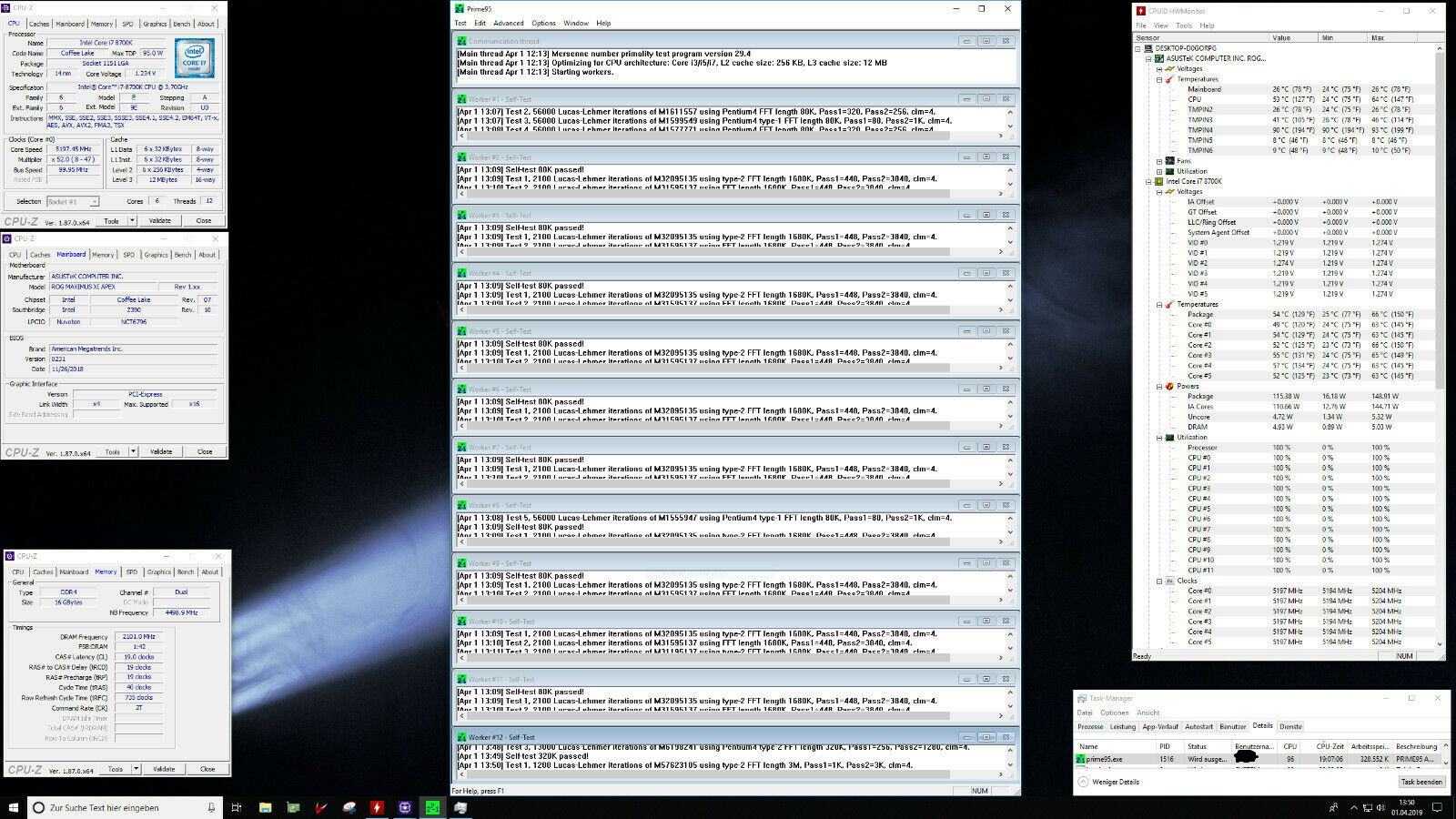The width and height of the screenshot is (1456, 819).
Task: Click the Prime95 title bar app icon
Action: (x=460, y=8)
